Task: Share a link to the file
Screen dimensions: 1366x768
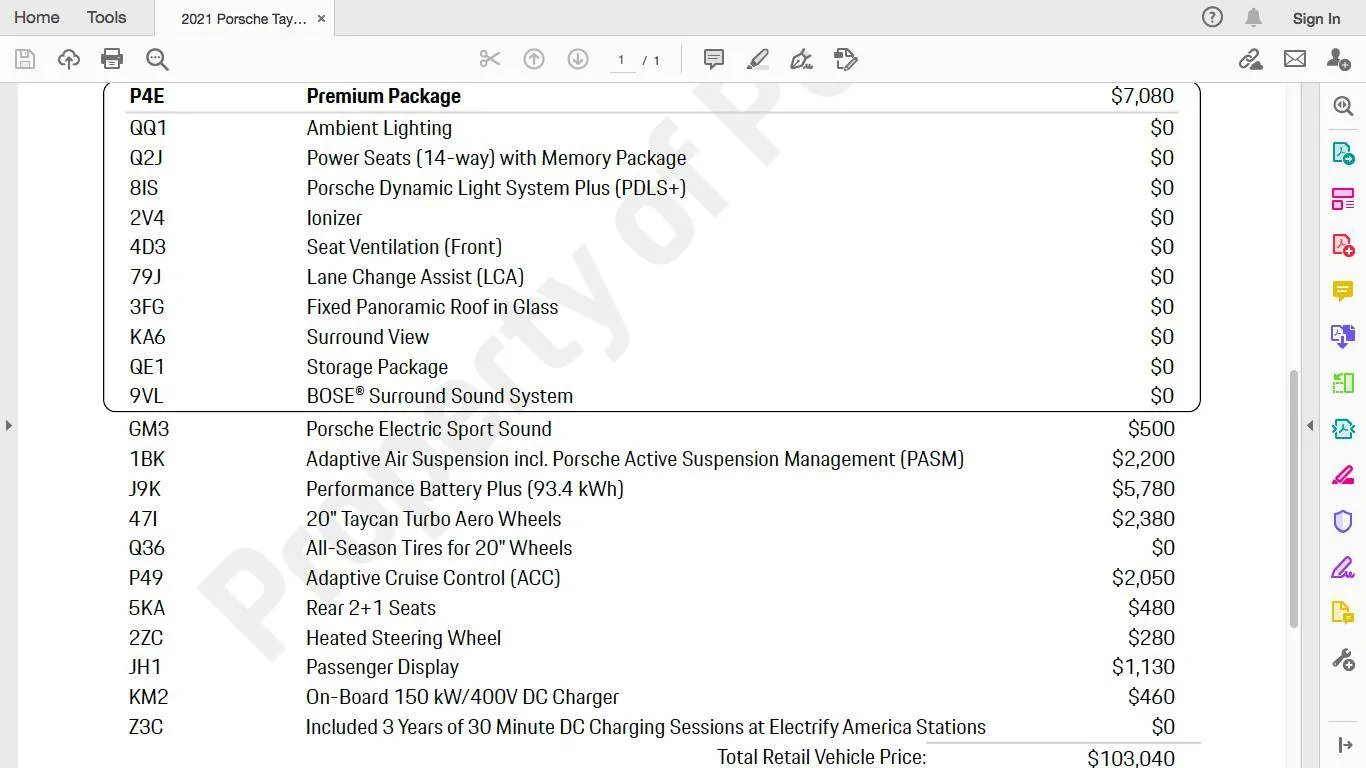Action: coord(1251,59)
